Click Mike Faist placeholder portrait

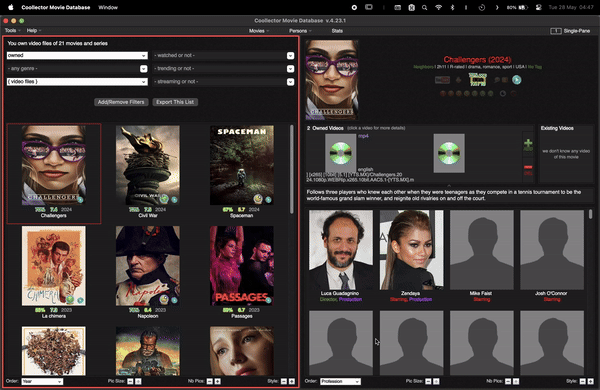click(482, 250)
